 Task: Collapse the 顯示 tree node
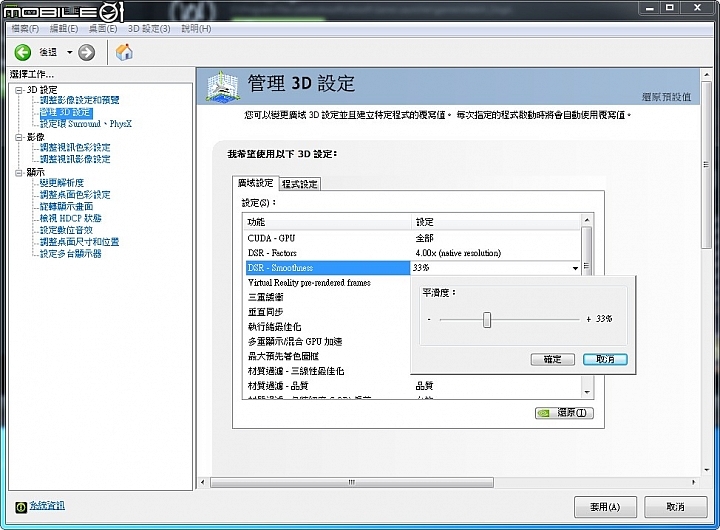pos(19,173)
